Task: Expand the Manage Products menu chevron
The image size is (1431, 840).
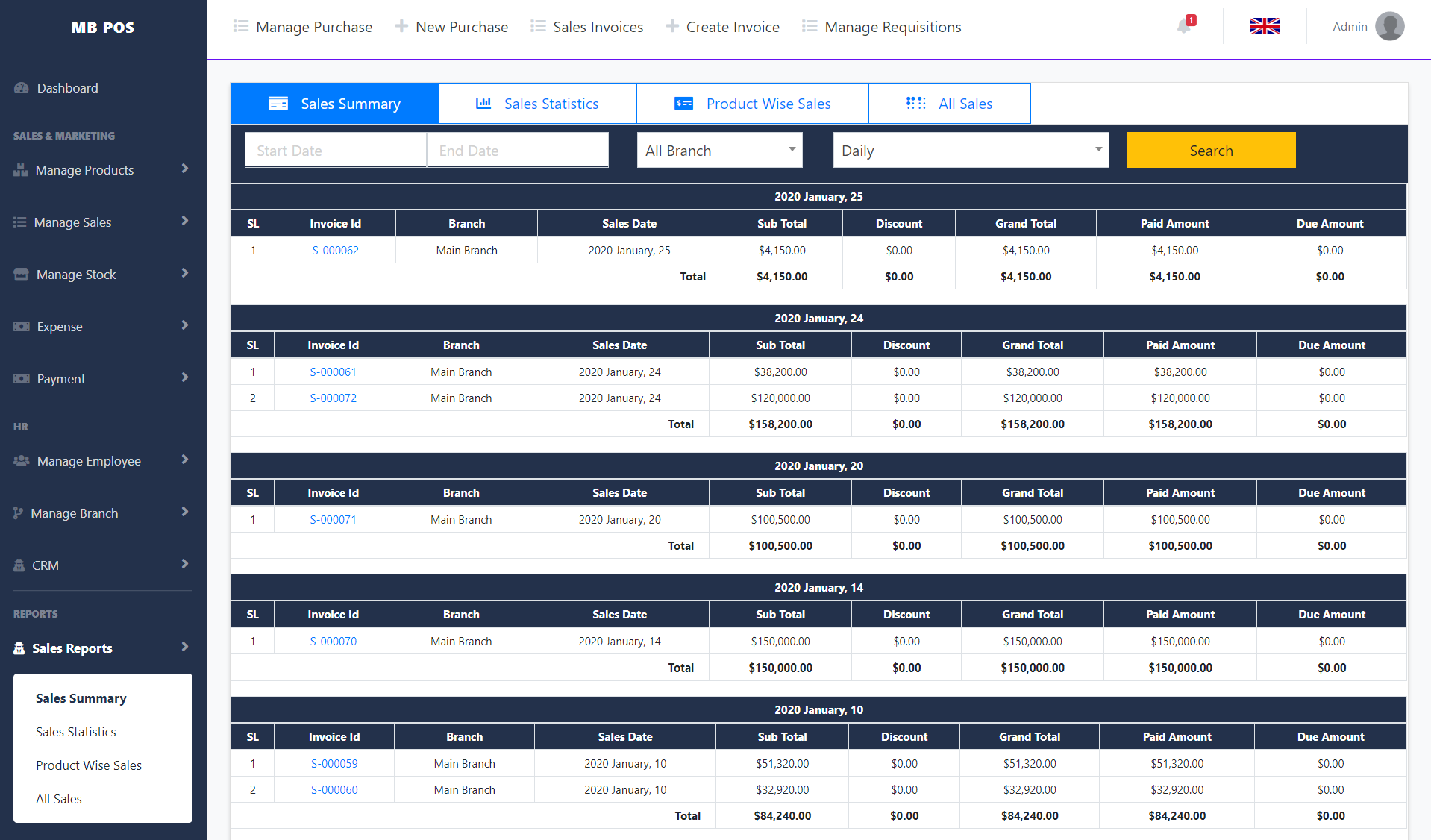Action: pyautogui.click(x=184, y=169)
